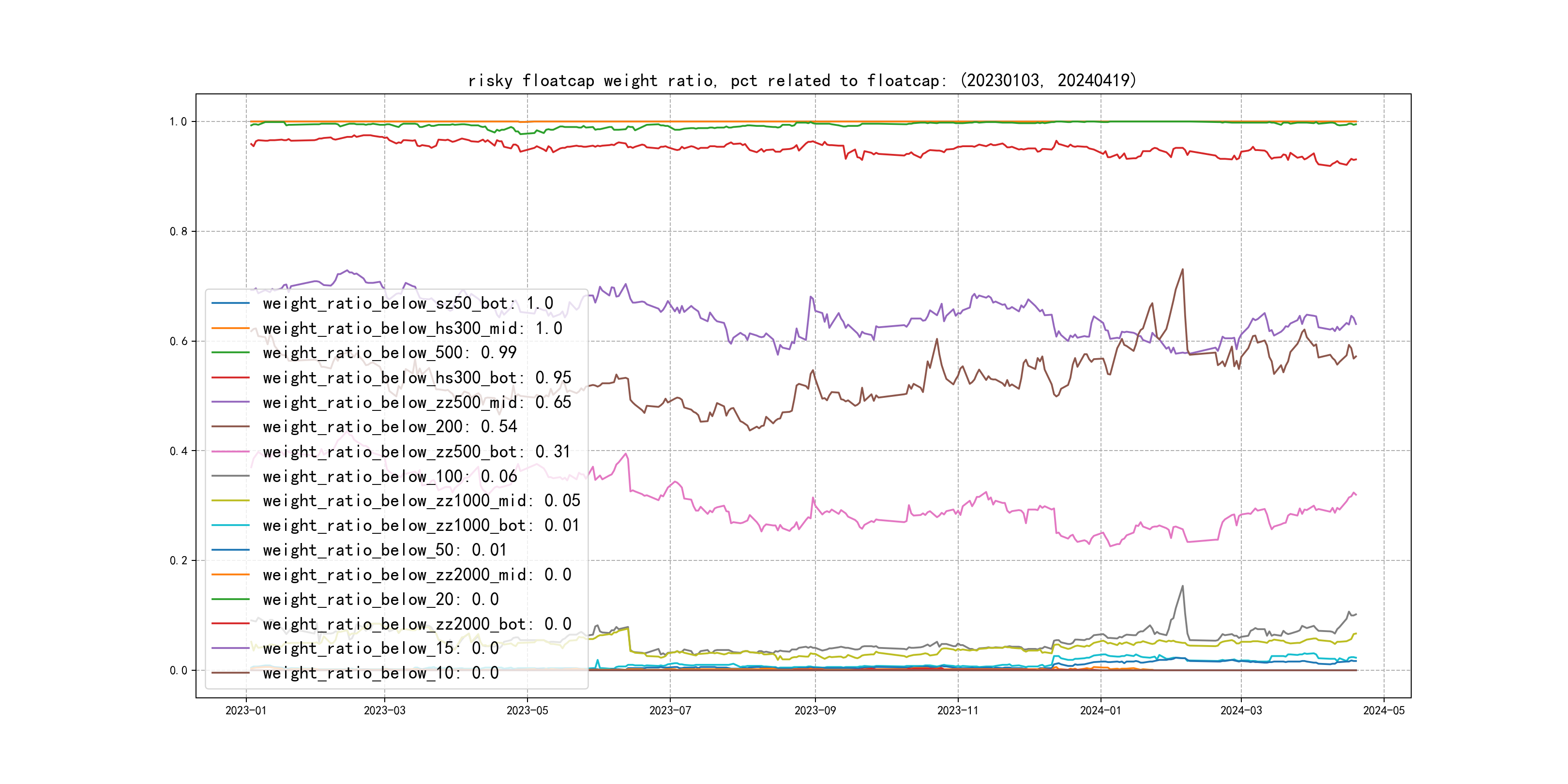Viewport: 1568px width, 784px height.
Task: Click the chart title text
Action: pos(801,80)
